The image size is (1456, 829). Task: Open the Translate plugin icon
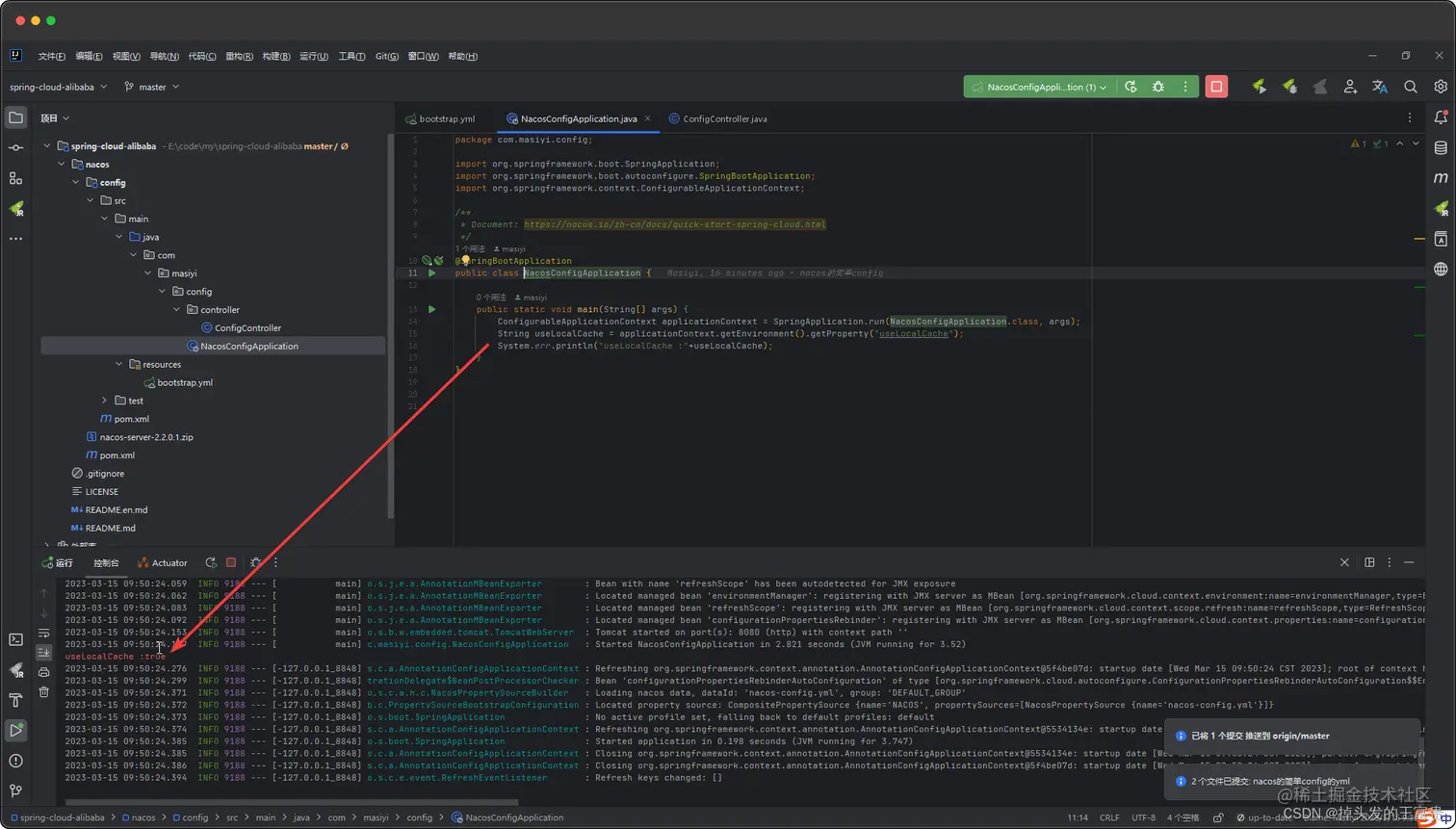click(x=1380, y=87)
